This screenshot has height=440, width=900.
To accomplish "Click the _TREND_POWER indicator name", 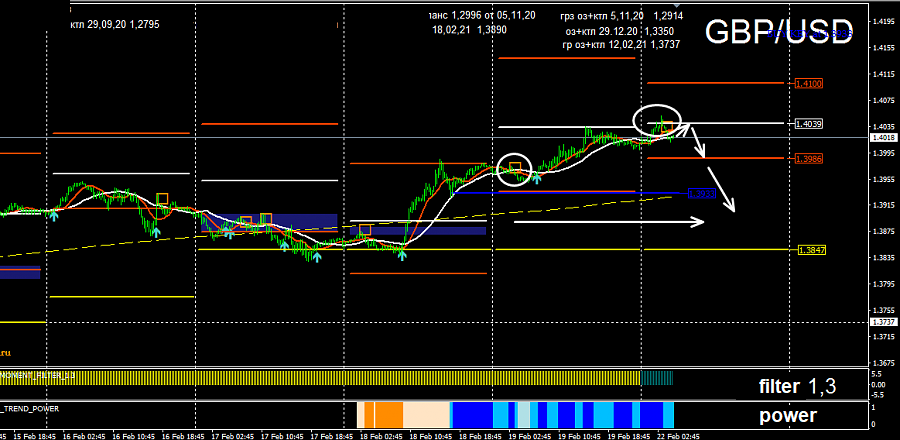I will click(x=30, y=408).
